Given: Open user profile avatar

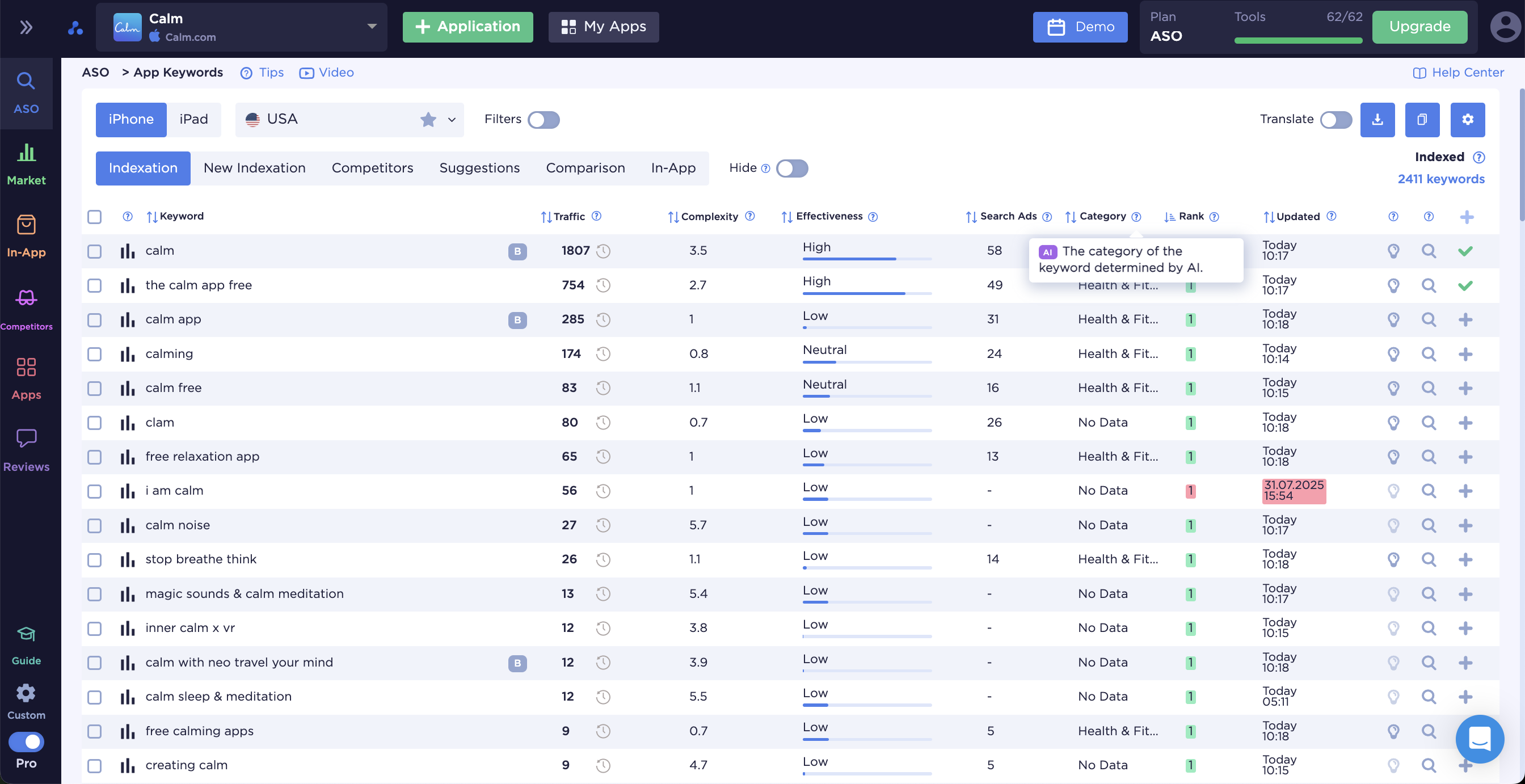Looking at the screenshot, I should click(1506, 27).
